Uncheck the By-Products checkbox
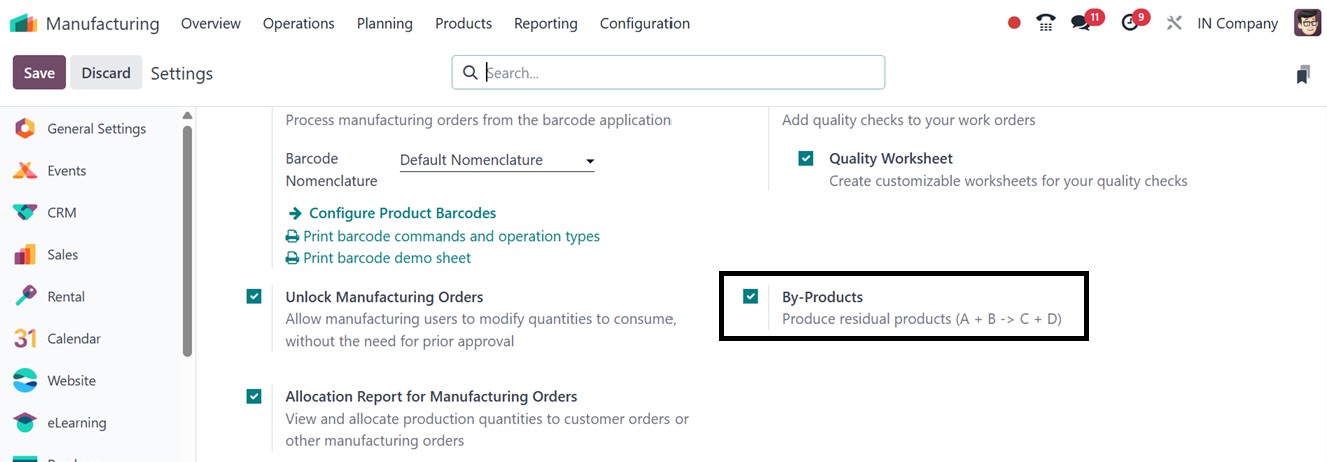 [751, 296]
